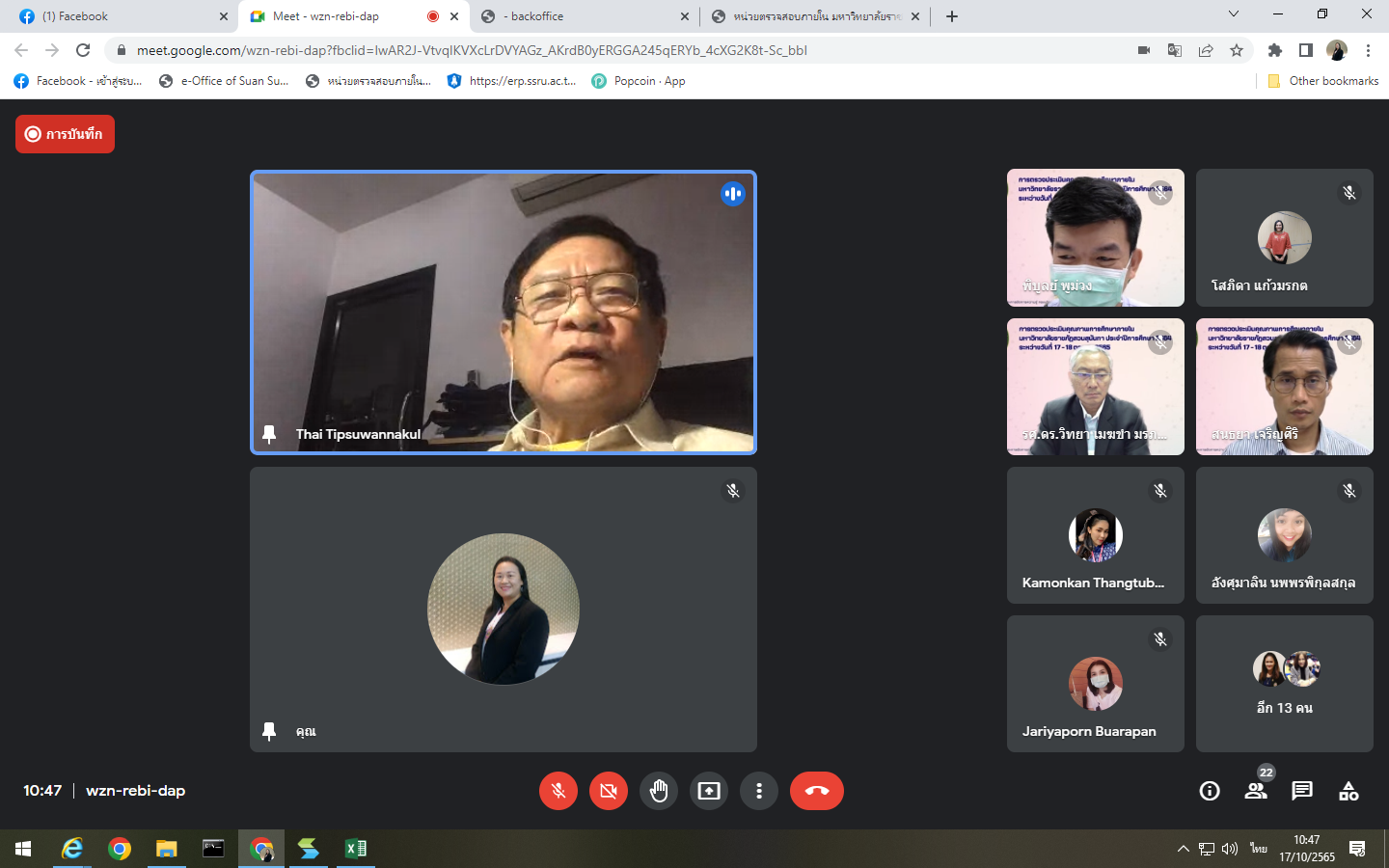The image size is (1389, 868).
Task: Click the Kamonkan Thangtub participant tile
Action: 1095,536
